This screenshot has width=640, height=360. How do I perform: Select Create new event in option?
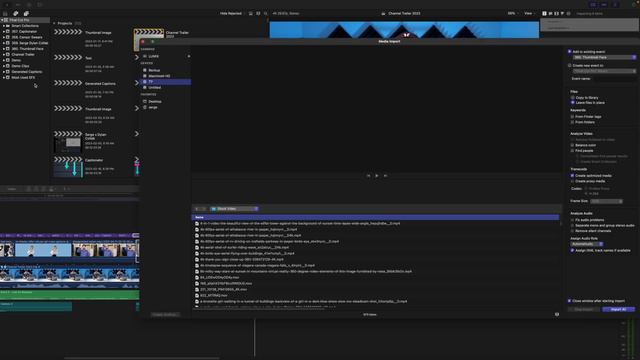point(569,65)
